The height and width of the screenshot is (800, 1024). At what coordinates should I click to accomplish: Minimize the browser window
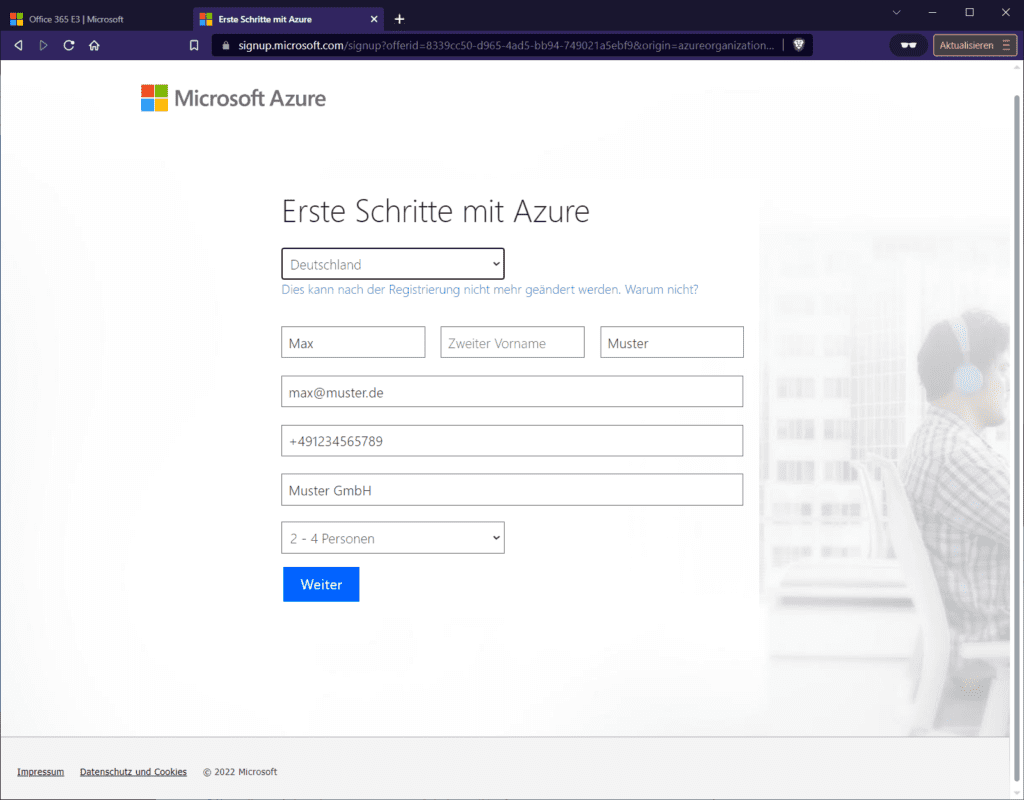click(933, 12)
